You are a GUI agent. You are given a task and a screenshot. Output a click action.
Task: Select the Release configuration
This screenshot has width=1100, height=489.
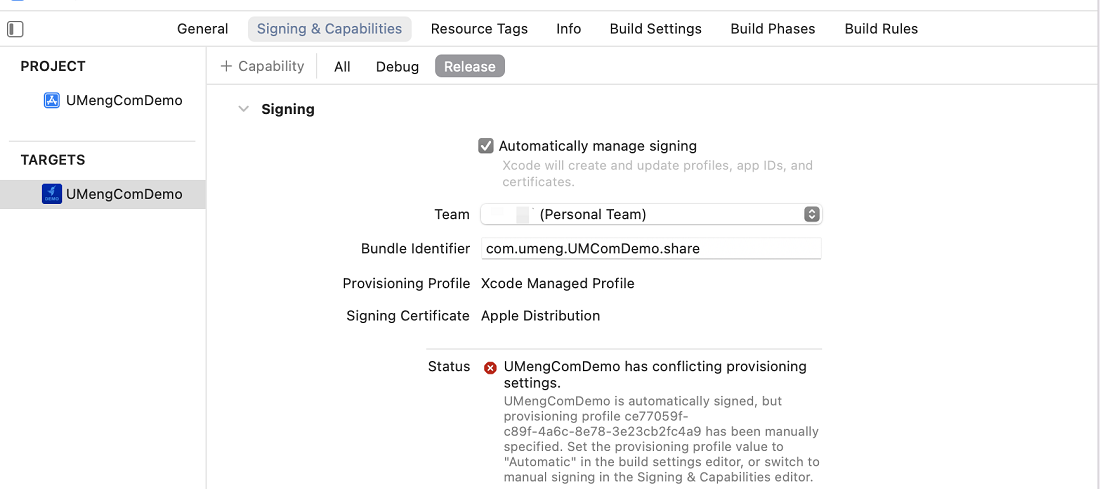coord(470,67)
